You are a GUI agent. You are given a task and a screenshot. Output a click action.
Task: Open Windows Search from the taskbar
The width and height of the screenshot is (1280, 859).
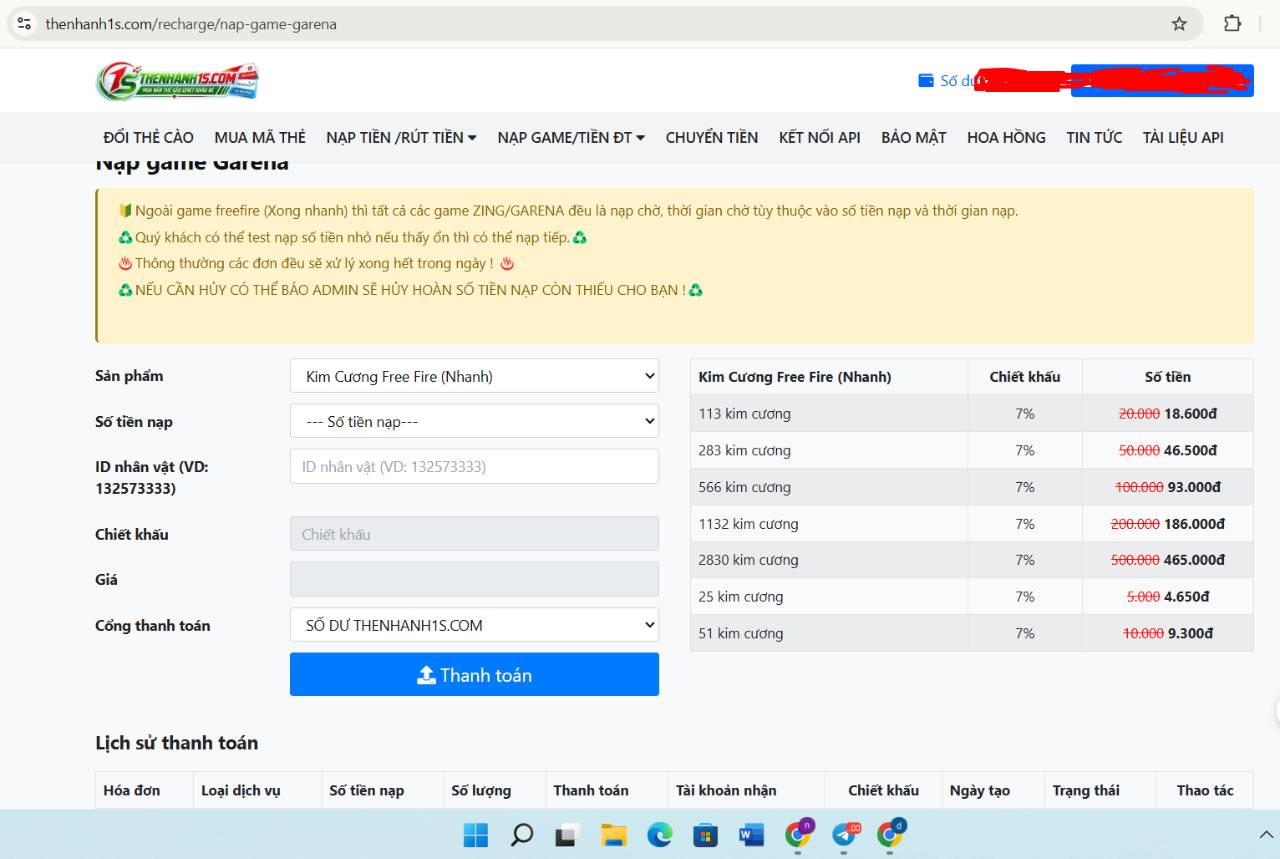coord(522,835)
